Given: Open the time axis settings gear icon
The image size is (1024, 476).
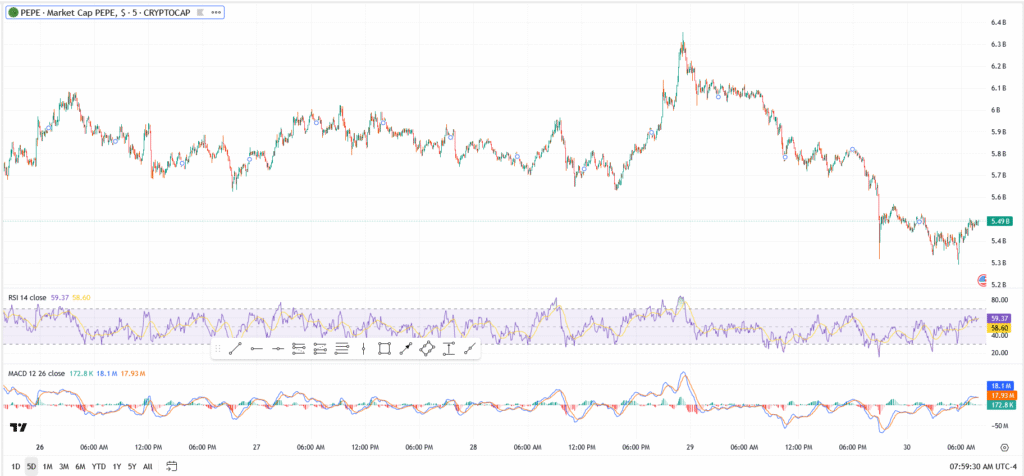Looking at the screenshot, I should click(1004, 448).
